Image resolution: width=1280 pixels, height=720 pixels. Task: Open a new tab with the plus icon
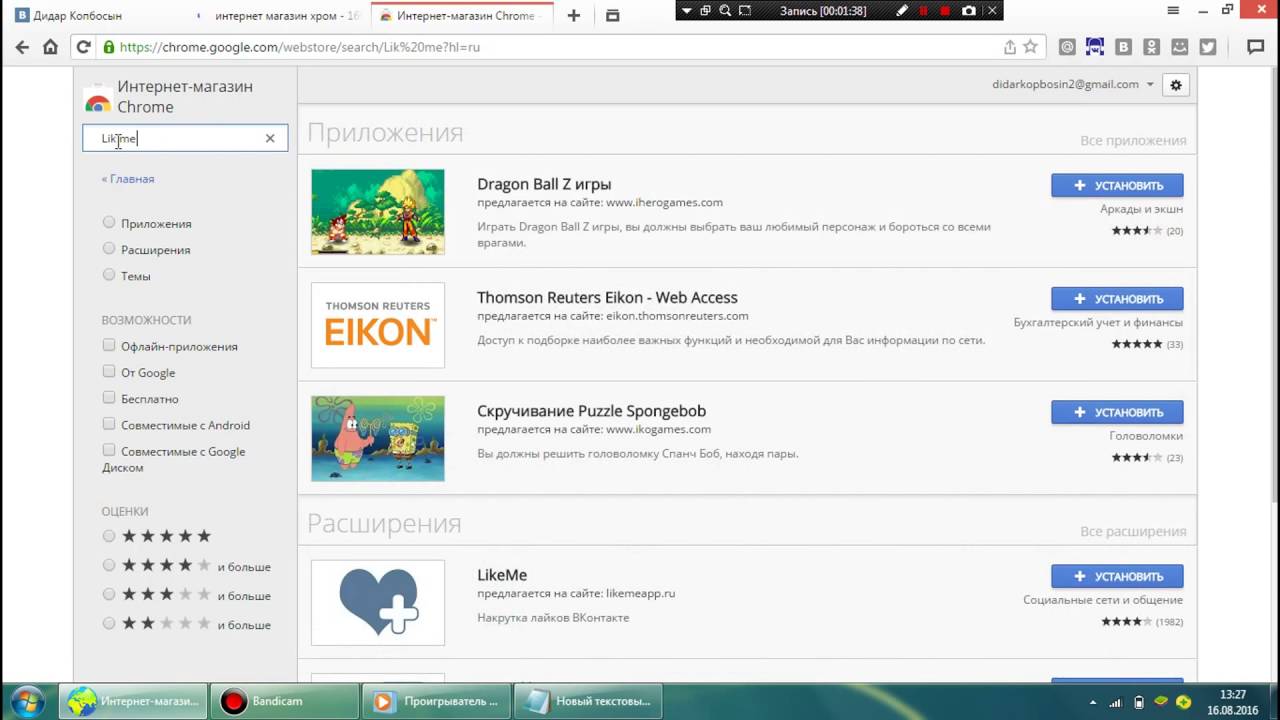pyautogui.click(x=574, y=16)
